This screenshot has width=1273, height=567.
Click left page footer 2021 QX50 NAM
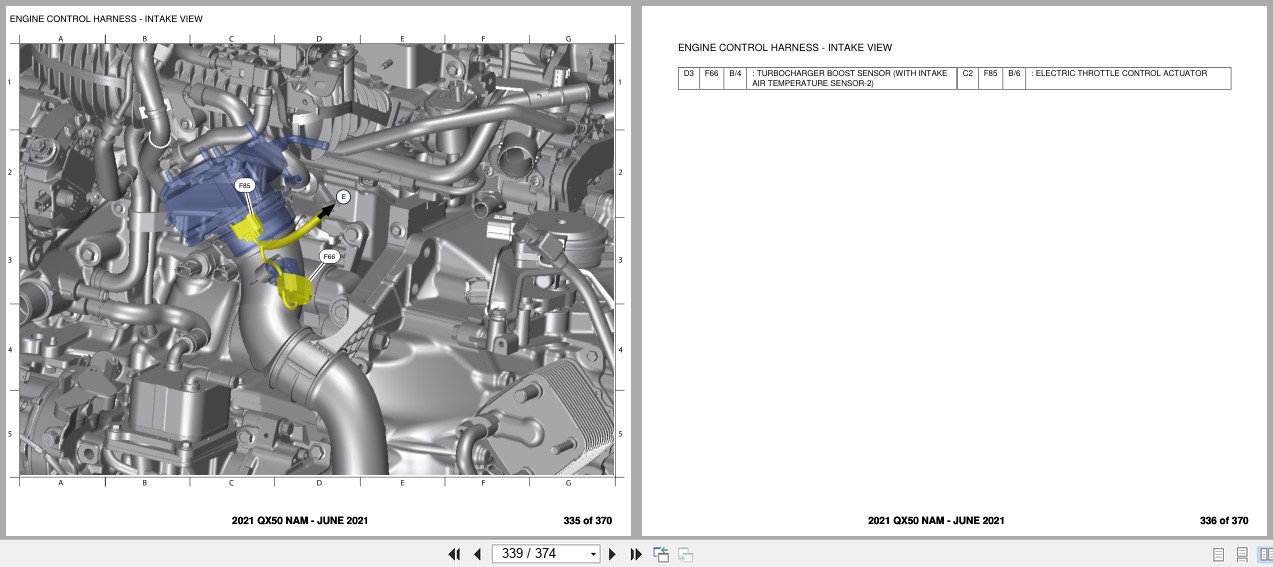coord(300,520)
